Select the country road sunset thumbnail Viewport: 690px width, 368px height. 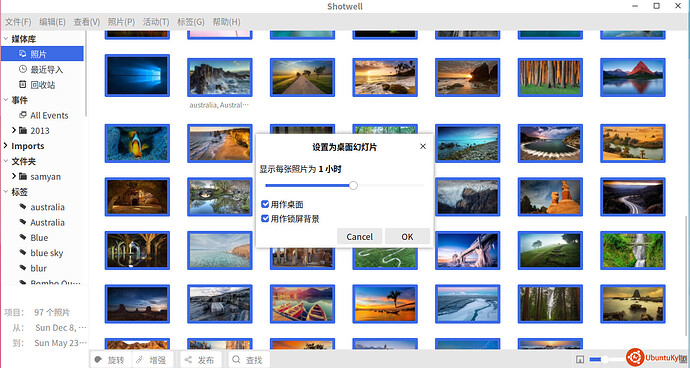point(302,77)
